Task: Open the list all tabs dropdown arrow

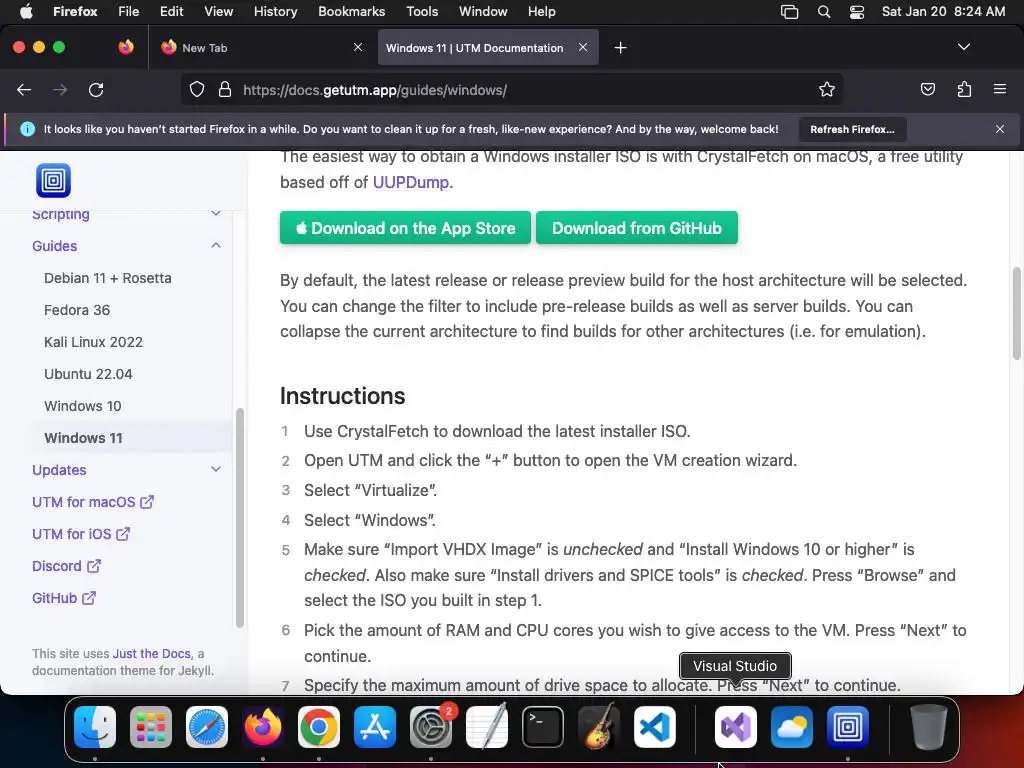Action: (x=963, y=47)
